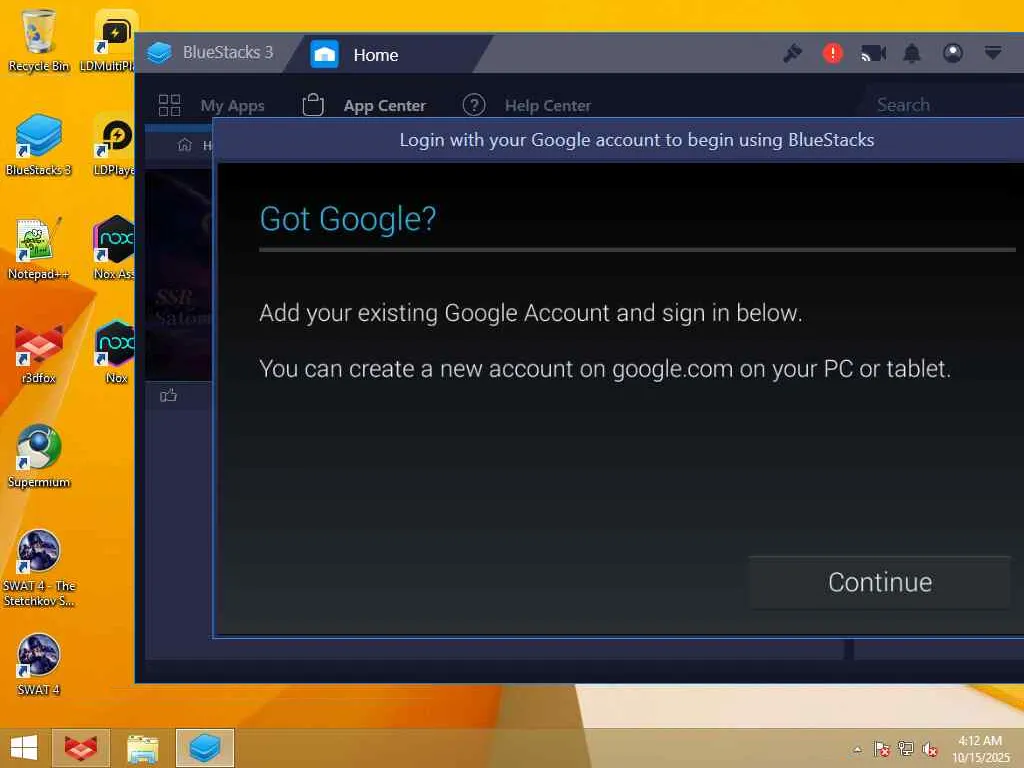Open the account profile icon
The width and height of the screenshot is (1024, 768).
[x=953, y=54]
